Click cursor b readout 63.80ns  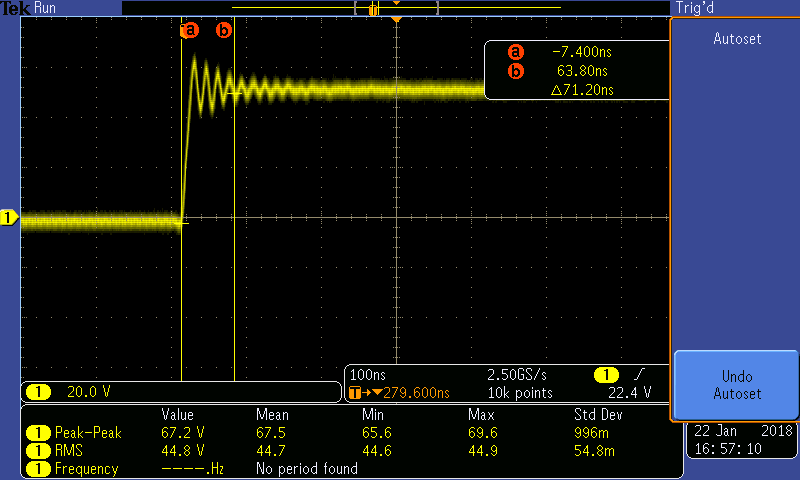582,71
